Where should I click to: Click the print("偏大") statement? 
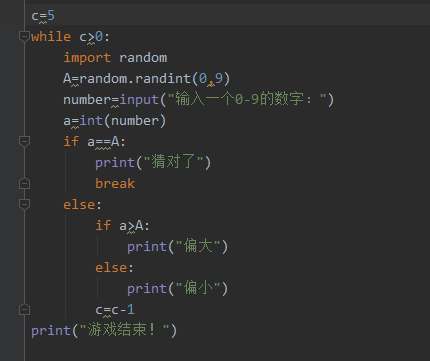point(177,247)
